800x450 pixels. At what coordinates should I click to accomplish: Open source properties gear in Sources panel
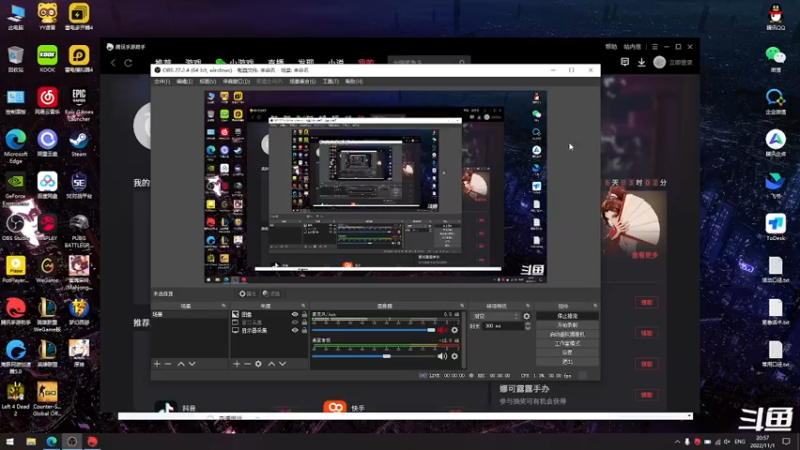point(258,364)
